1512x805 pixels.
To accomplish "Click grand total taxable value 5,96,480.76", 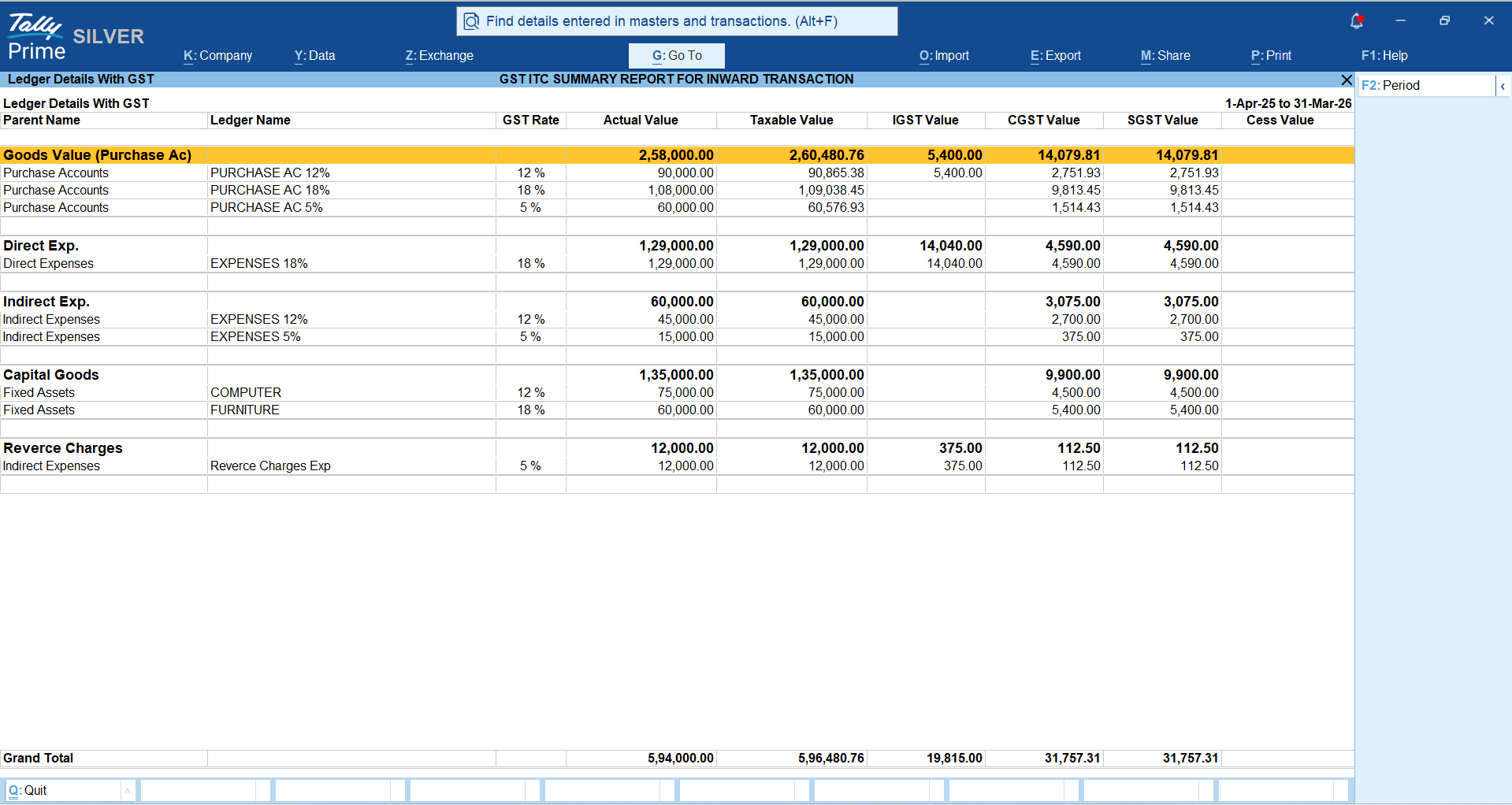I will [x=831, y=759].
